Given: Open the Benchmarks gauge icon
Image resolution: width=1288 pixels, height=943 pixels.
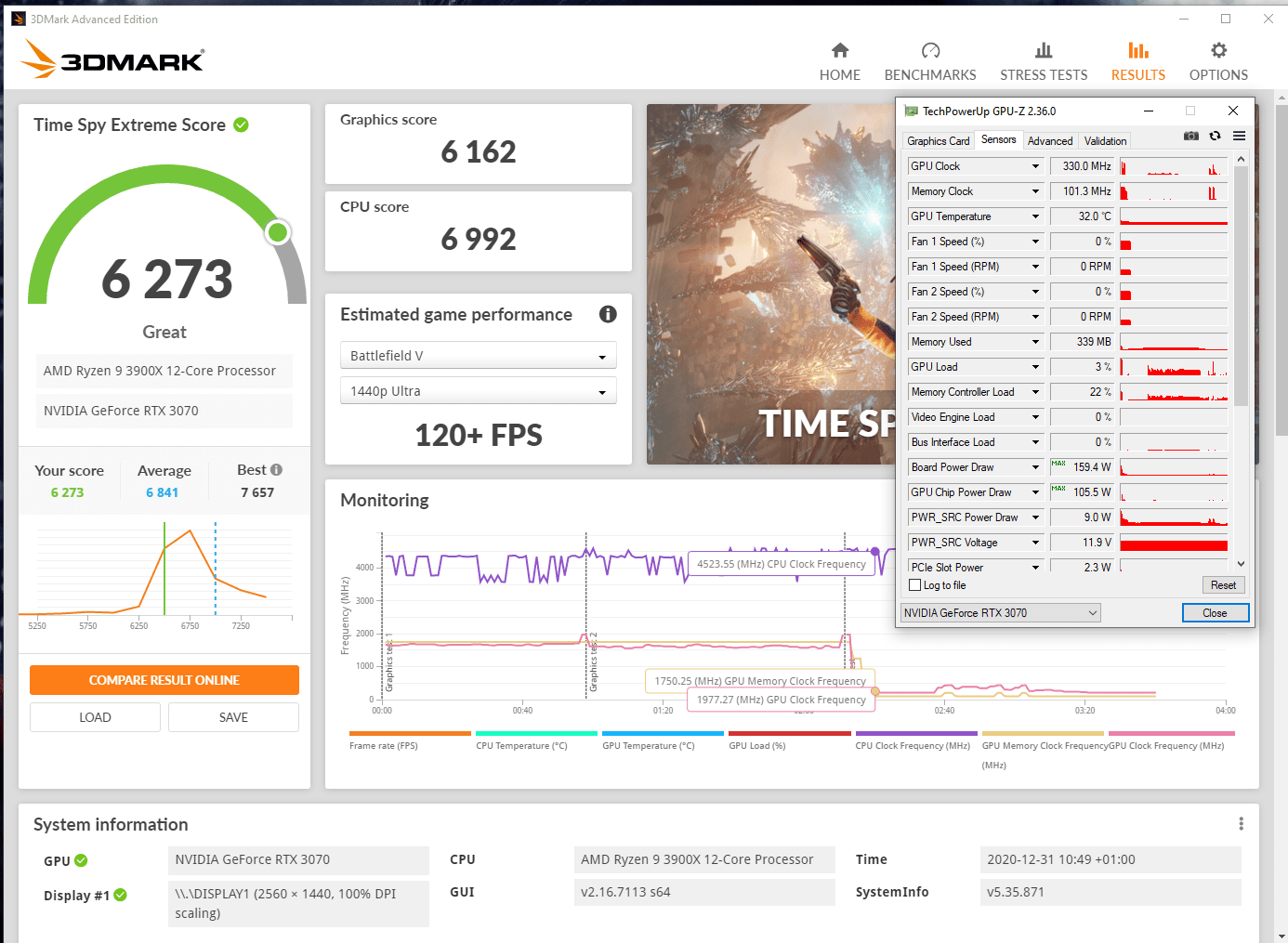Looking at the screenshot, I should tap(930, 50).
